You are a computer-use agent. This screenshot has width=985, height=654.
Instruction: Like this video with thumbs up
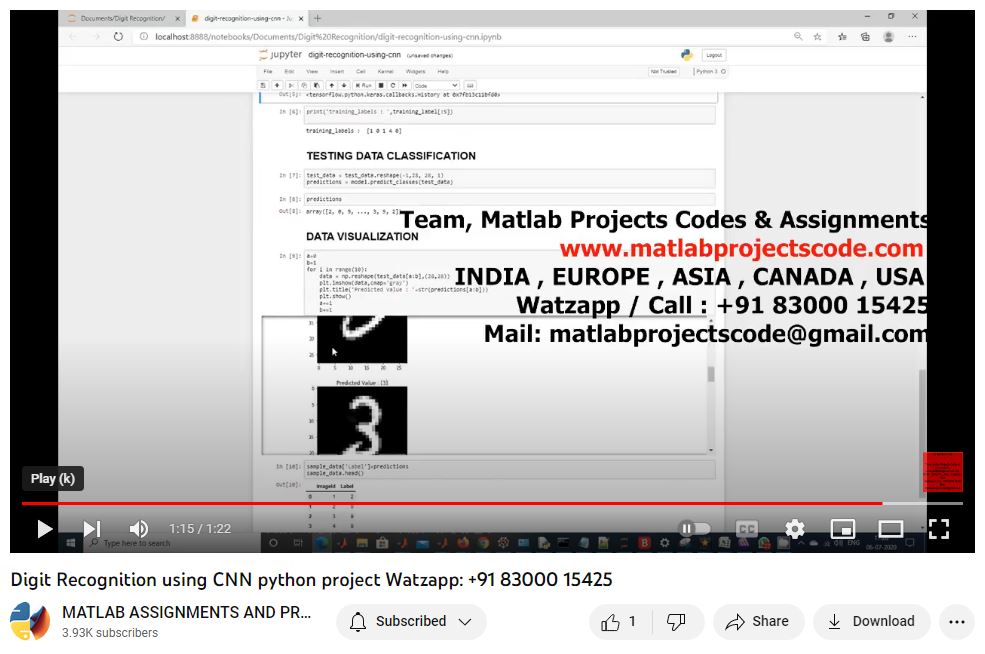pyautogui.click(x=620, y=622)
